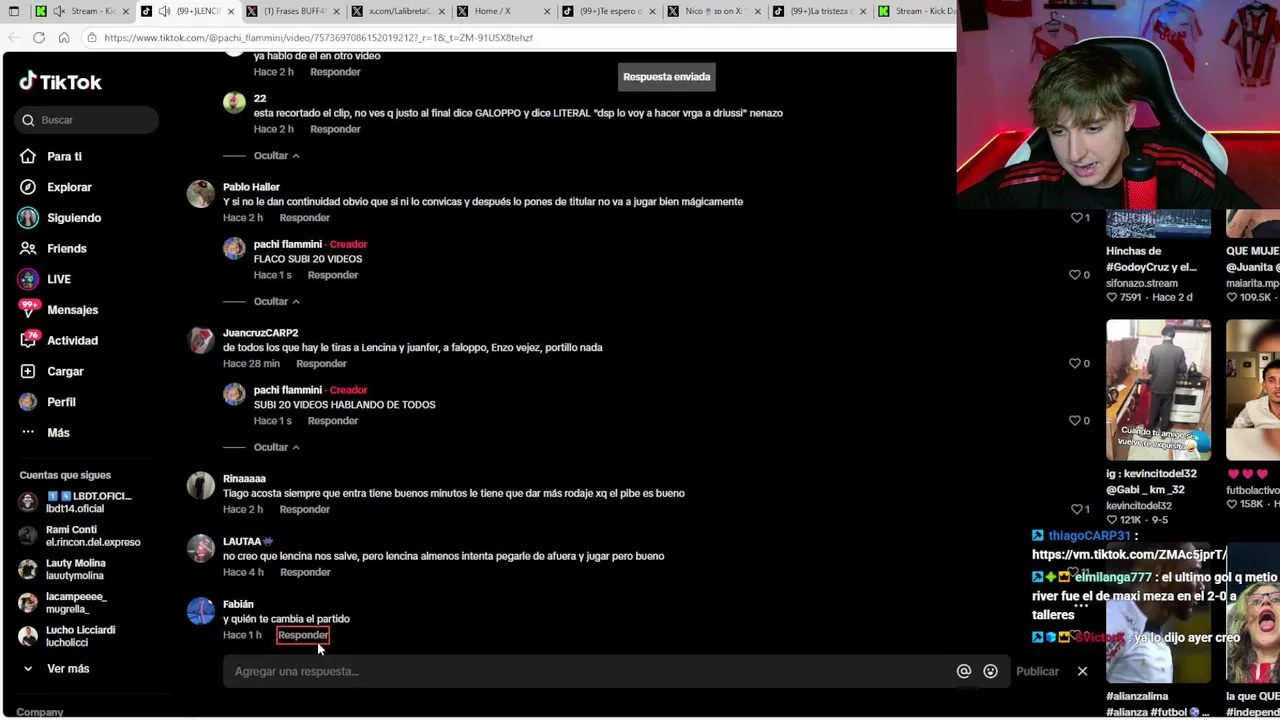Switch to x.com/Lalibreta browser tab
Image resolution: width=1280 pixels, height=720 pixels.
pos(397,11)
